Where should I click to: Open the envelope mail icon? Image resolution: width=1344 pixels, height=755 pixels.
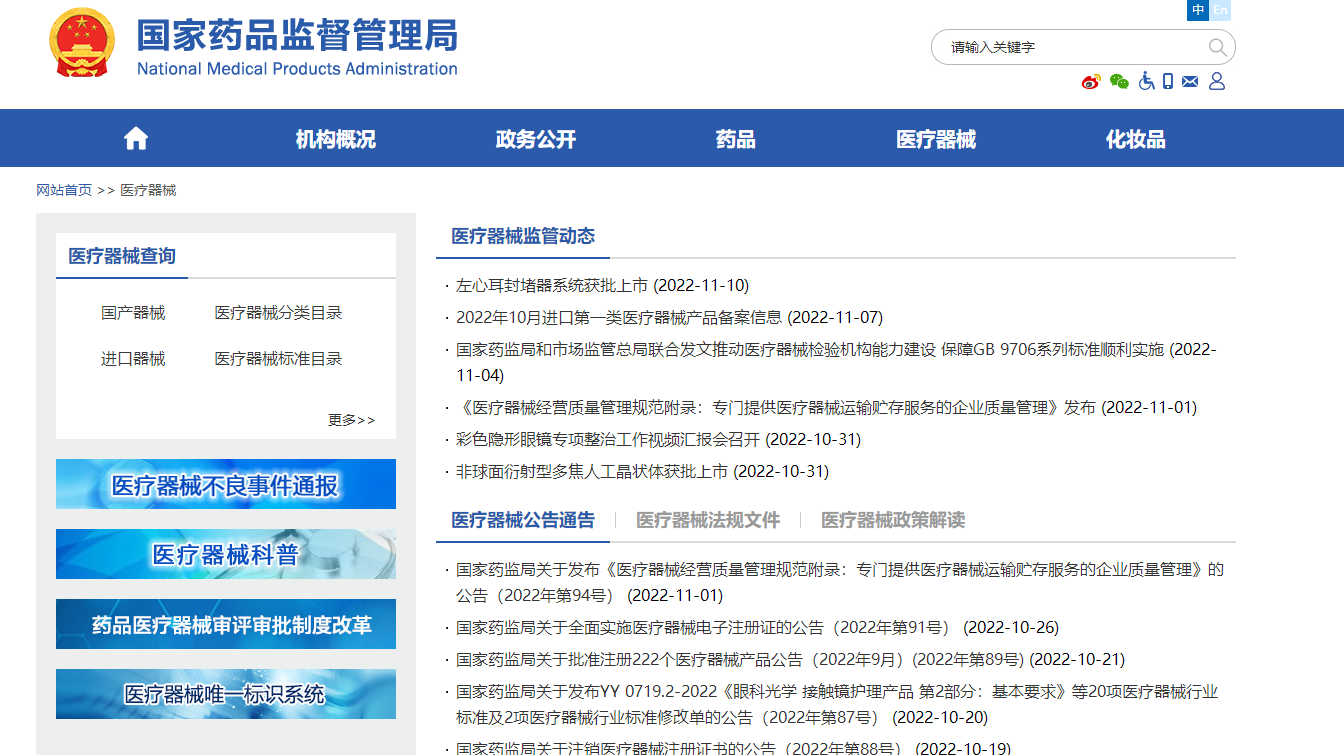click(1190, 81)
